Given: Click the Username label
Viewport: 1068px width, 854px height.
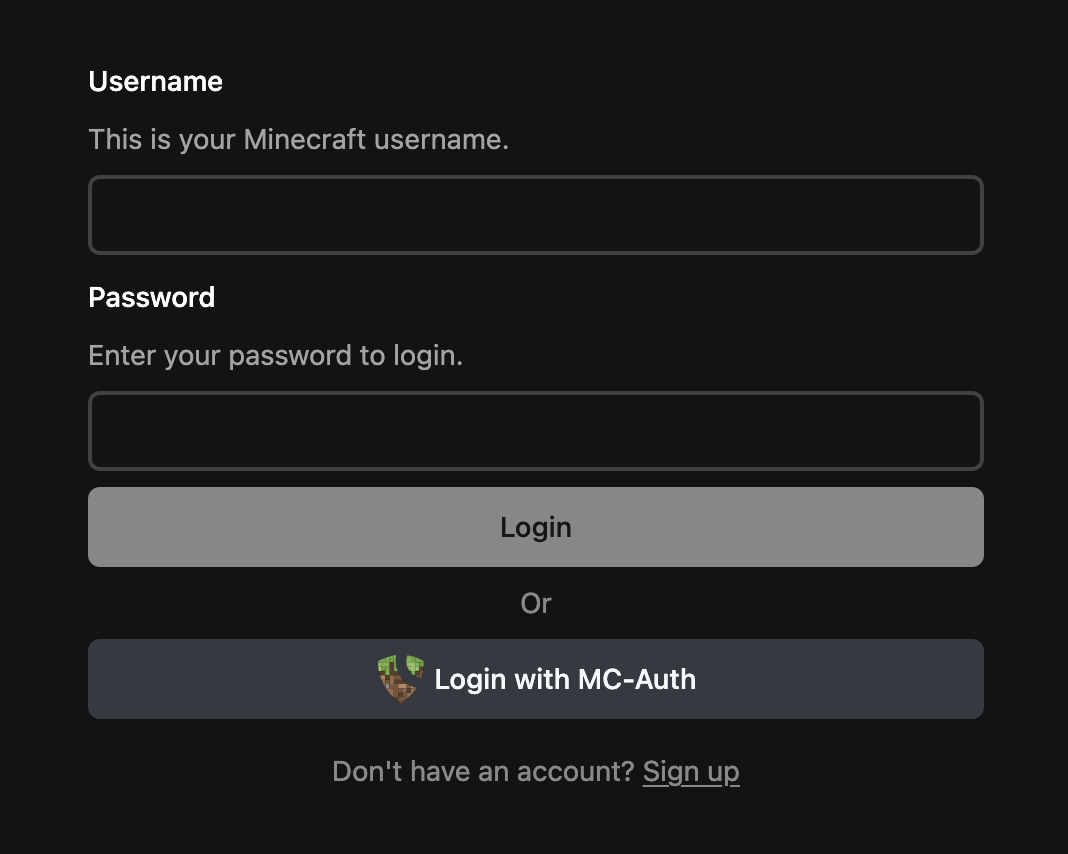Looking at the screenshot, I should coord(155,82).
